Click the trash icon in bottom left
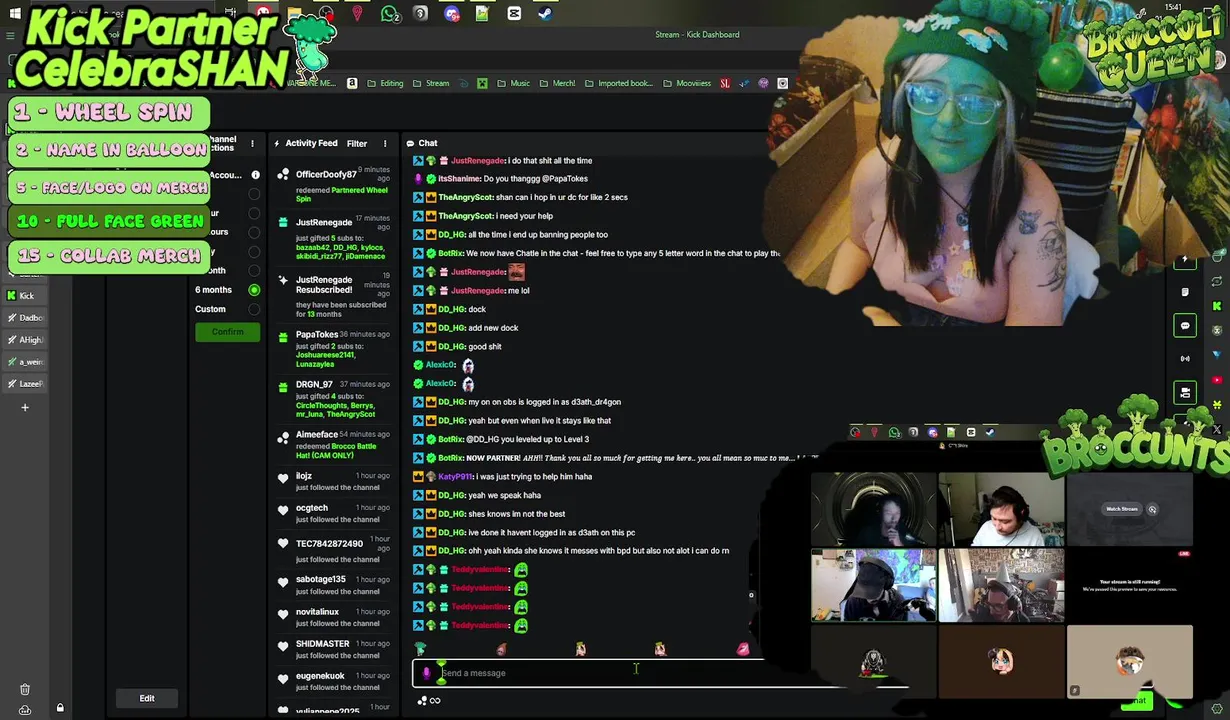 25,689
